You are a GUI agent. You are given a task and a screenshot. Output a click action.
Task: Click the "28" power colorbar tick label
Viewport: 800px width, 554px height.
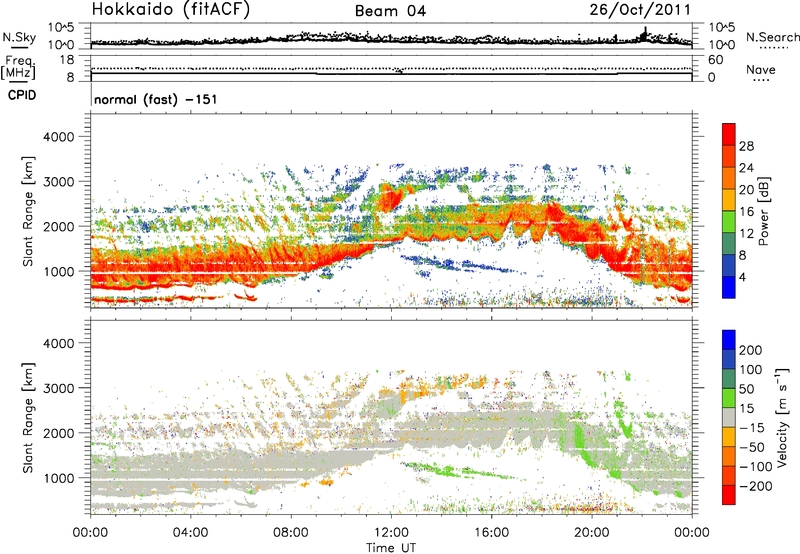coord(746,146)
